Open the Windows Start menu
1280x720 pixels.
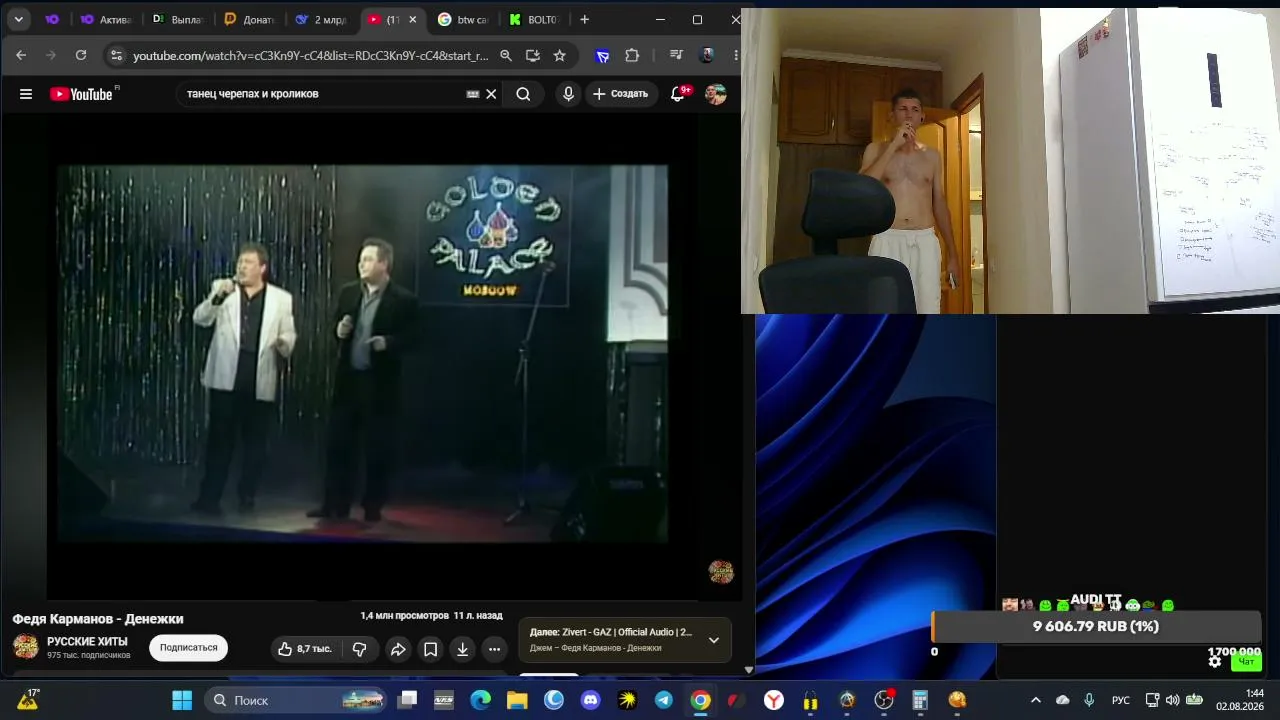pos(182,700)
